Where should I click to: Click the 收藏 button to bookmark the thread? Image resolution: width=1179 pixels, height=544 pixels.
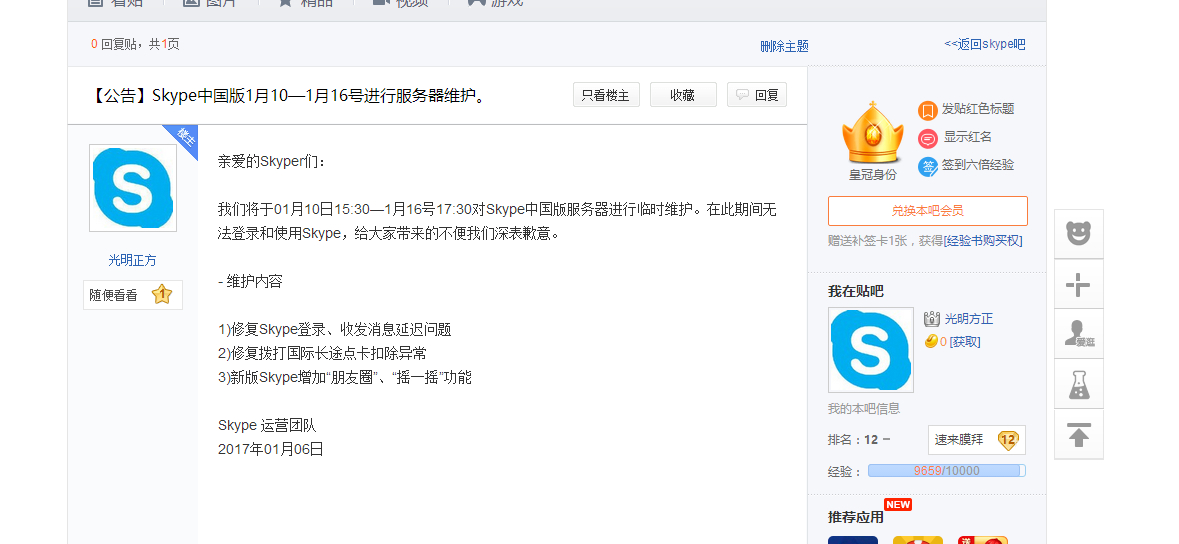tap(683, 95)
